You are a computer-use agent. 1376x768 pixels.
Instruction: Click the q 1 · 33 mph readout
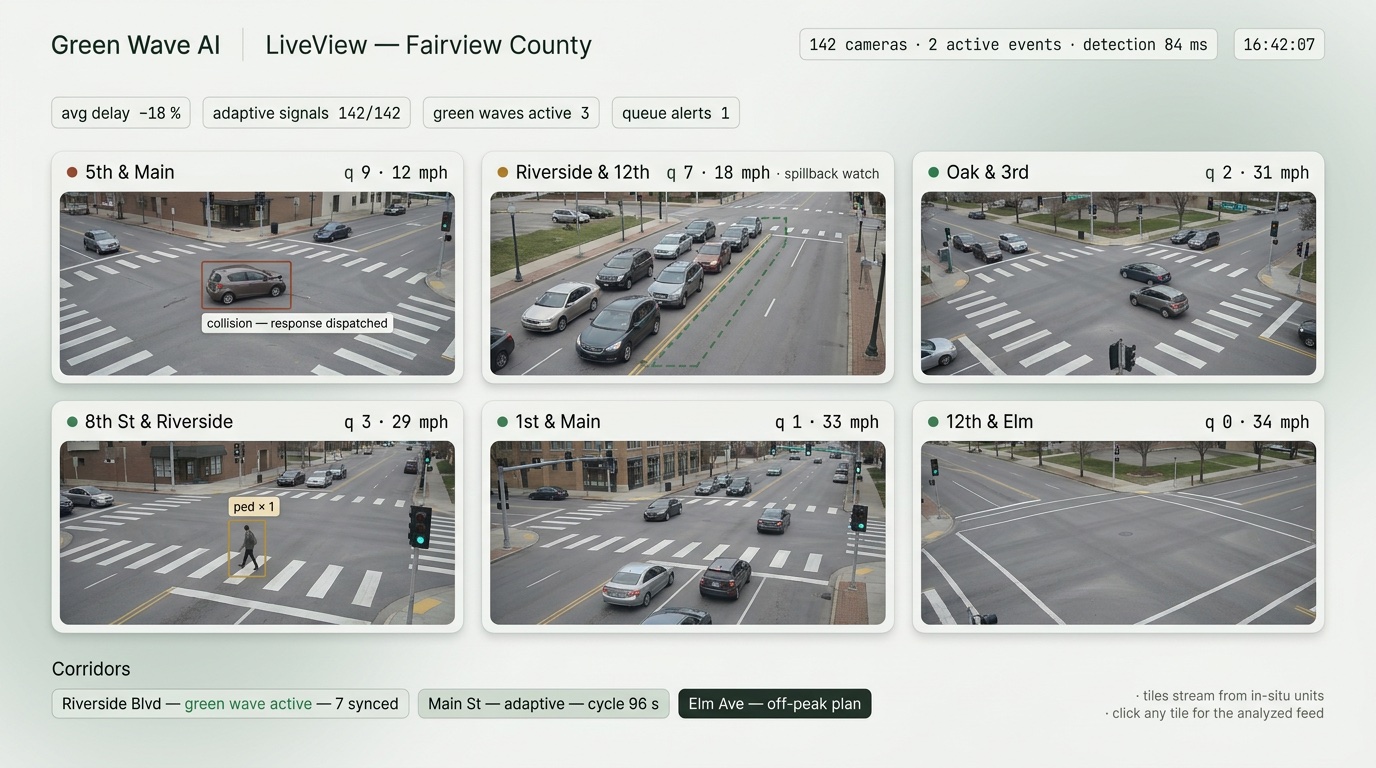click(827, 423)
